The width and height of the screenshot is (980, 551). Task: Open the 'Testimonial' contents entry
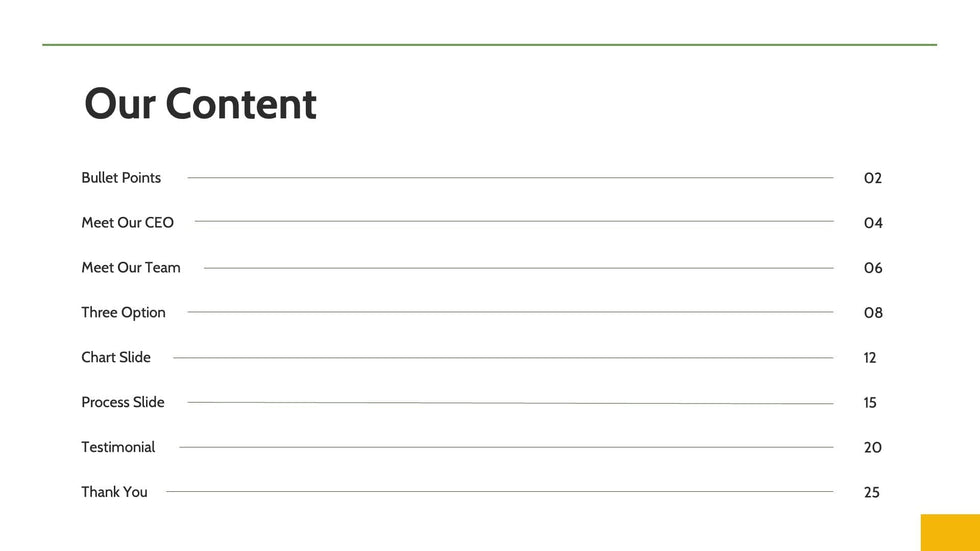(x=118, y=447)
